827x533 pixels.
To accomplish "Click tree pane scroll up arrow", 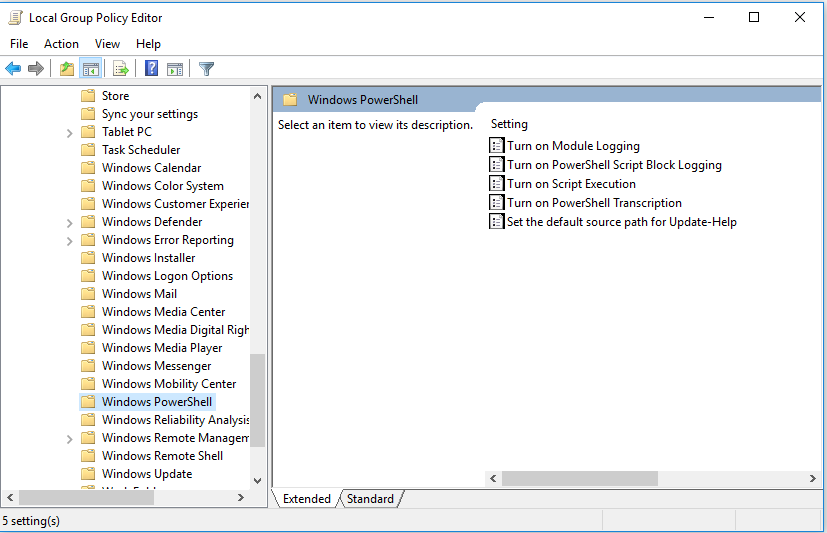I will [257, 96].
